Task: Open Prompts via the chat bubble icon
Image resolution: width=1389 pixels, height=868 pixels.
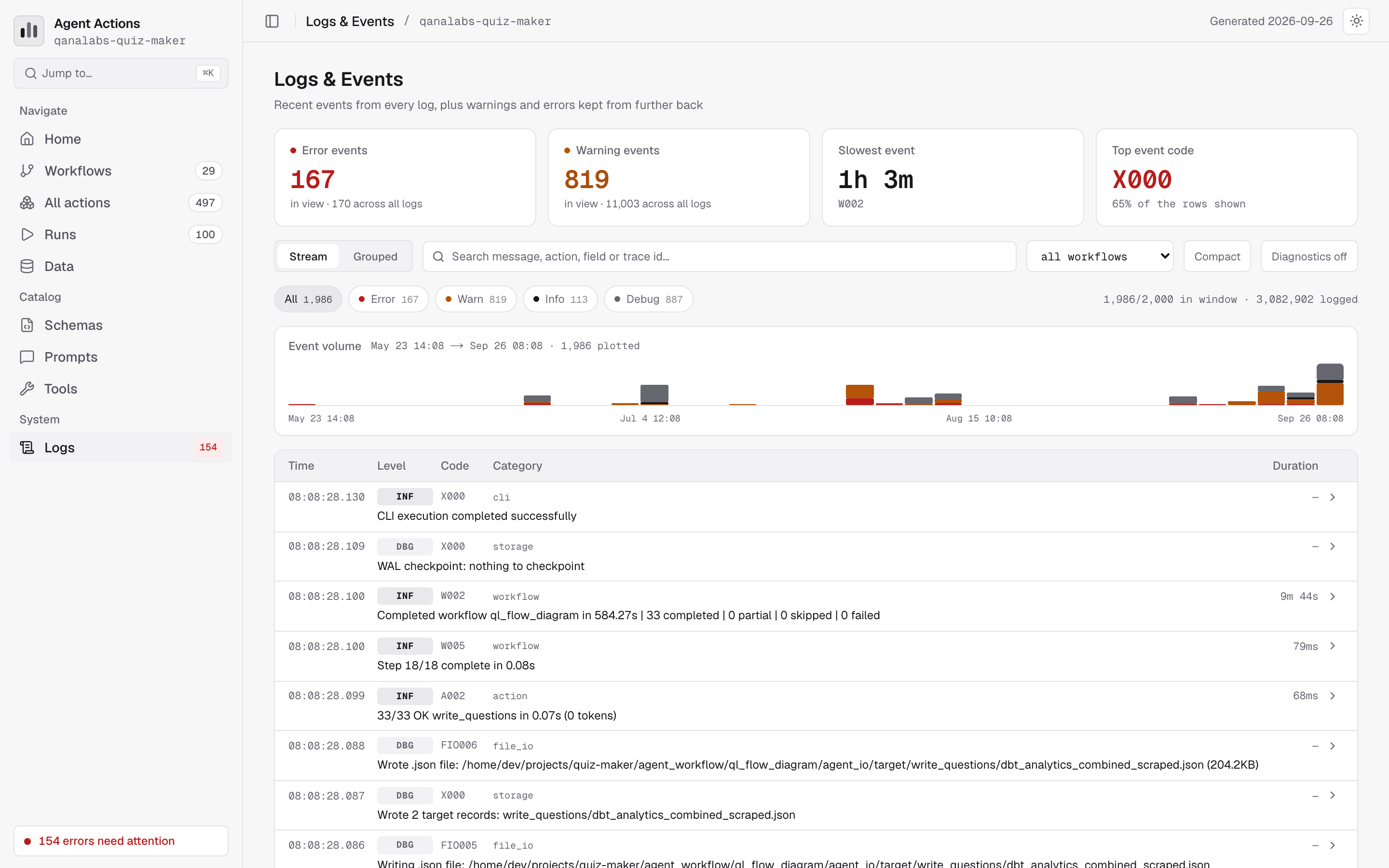Action: tap(27, 357)
